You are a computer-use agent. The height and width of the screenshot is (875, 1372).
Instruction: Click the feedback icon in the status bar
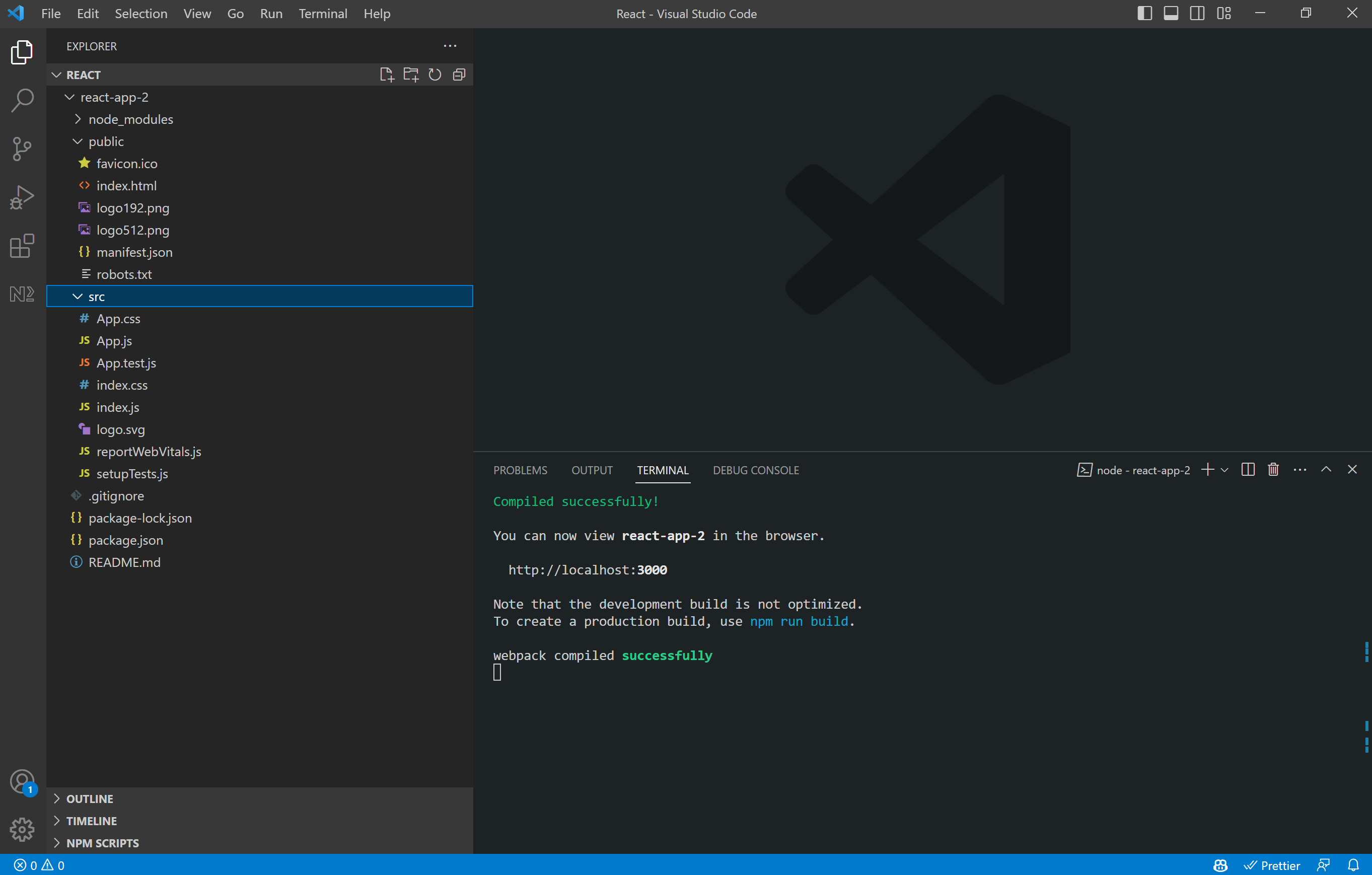(x=1324, y=865)
